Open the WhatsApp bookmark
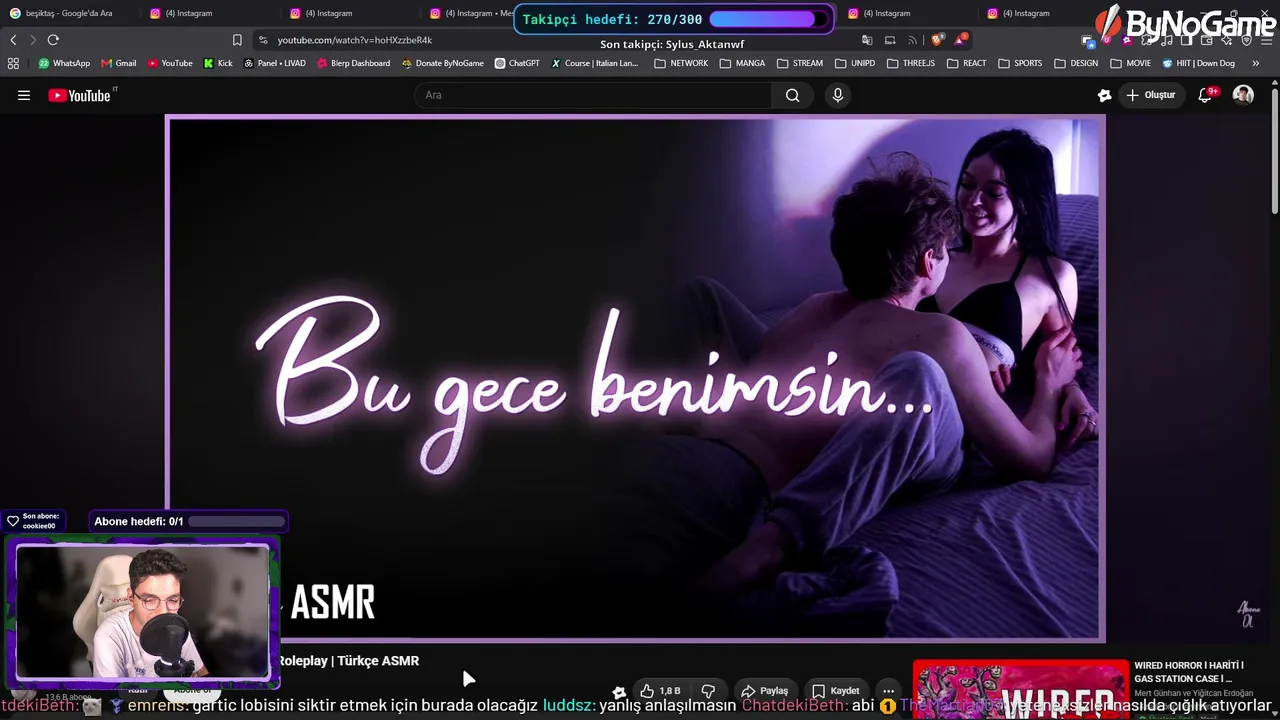Image resolution: width=1280 pixels, height=720 pixels. (x=64, y=63)
